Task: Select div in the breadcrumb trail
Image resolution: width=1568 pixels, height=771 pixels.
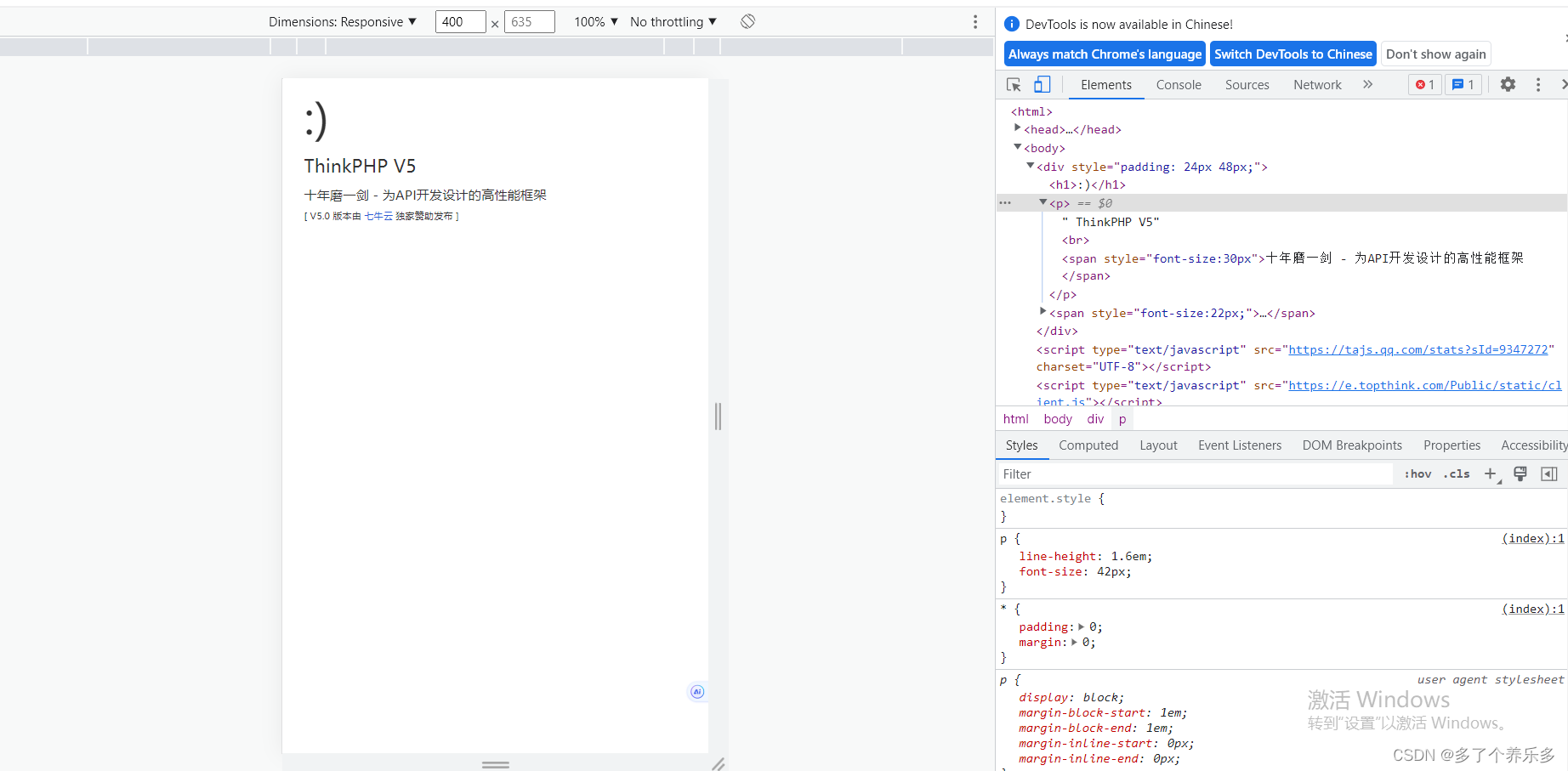Action: [1095, 419]
